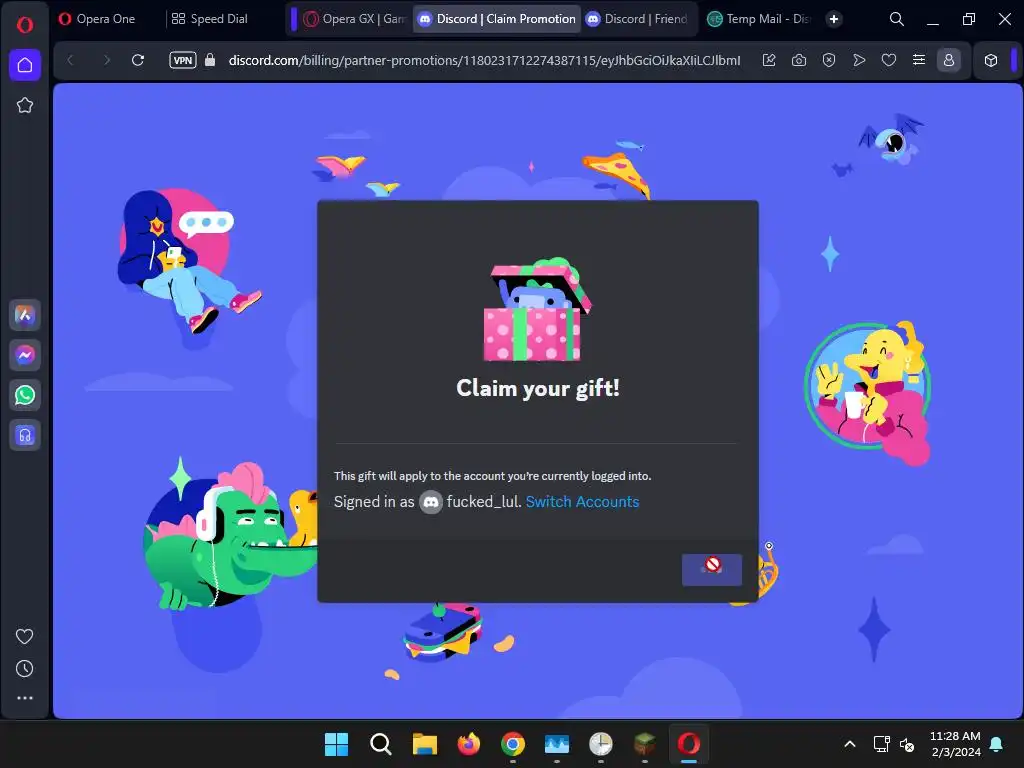Go to Opera start page home icon
The width and height of the screenshot is (1024, 768).
coord(25,65)
